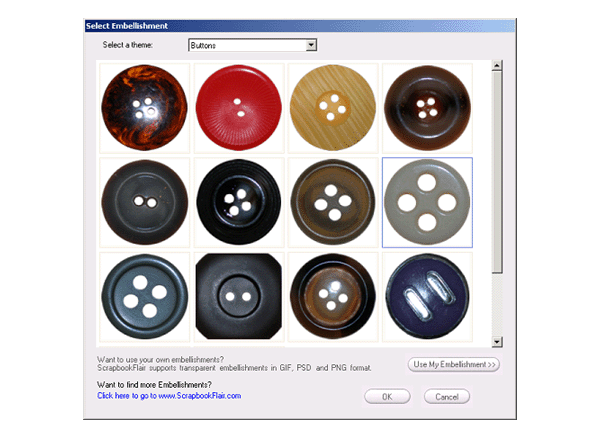Choose the navy button with slot holes
The width and height of the screenshot is (600, 436).
point(427,297)
